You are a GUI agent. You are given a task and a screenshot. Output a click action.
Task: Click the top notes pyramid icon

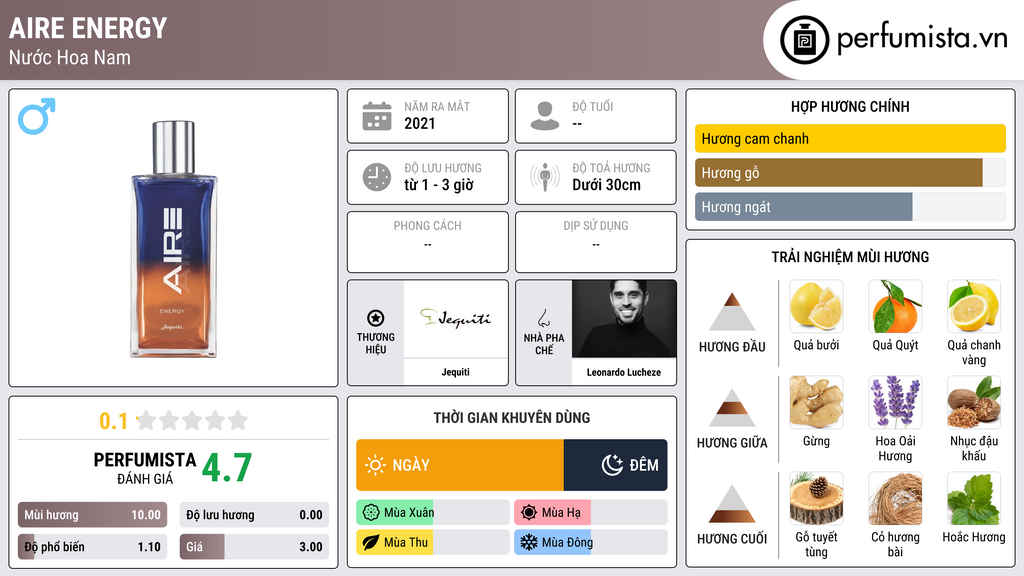tap(732, 312)
